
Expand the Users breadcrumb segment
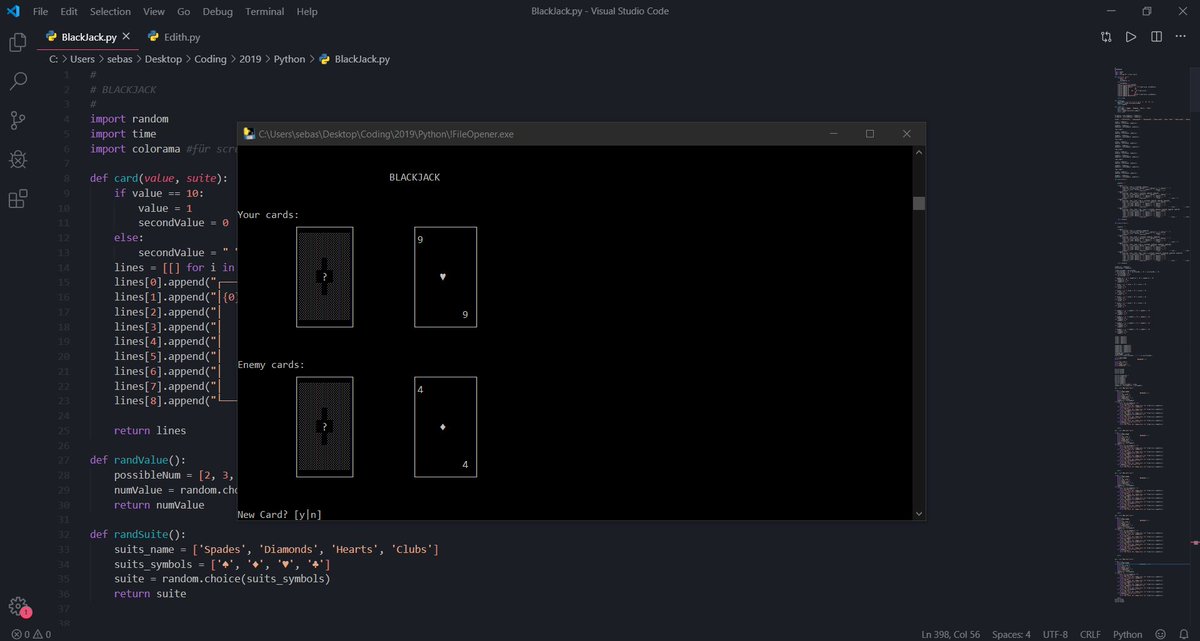click(x=83, y=59)
